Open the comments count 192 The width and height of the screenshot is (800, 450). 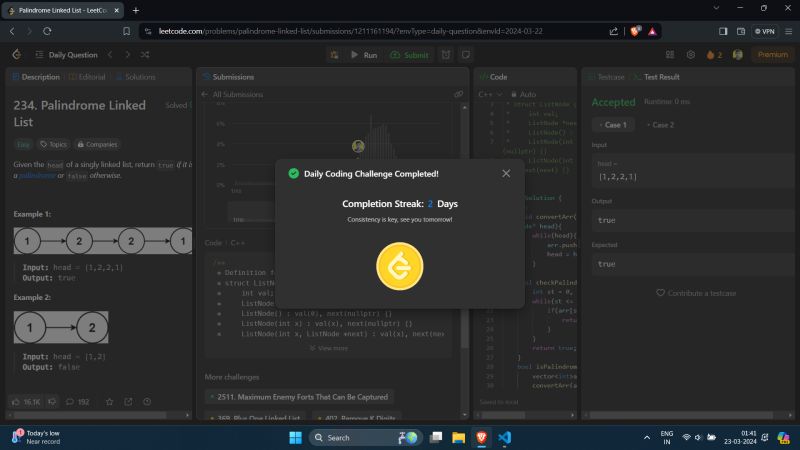78,402
